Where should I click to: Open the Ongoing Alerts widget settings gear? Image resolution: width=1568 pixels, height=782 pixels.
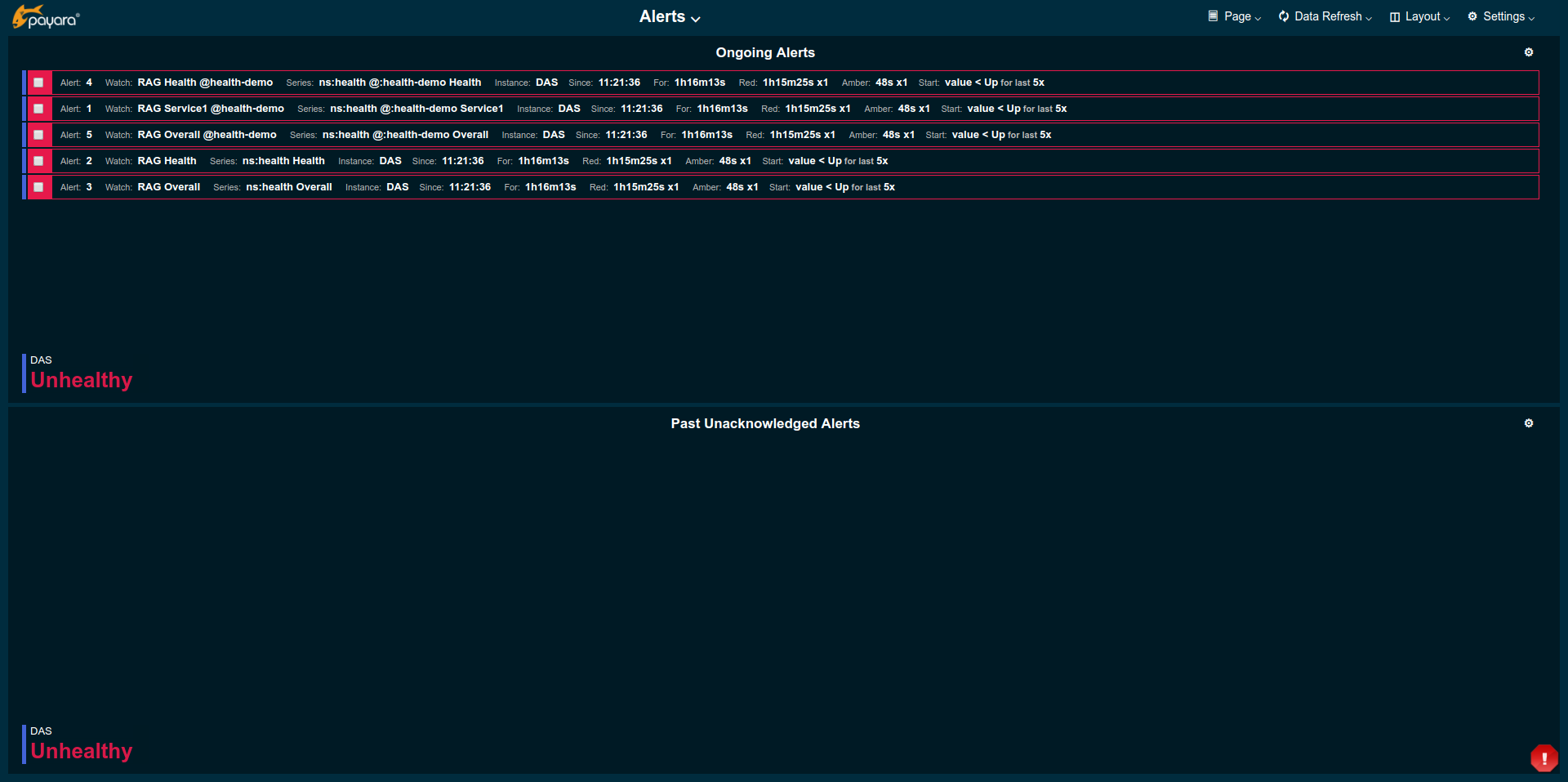tap(1528, 52)
